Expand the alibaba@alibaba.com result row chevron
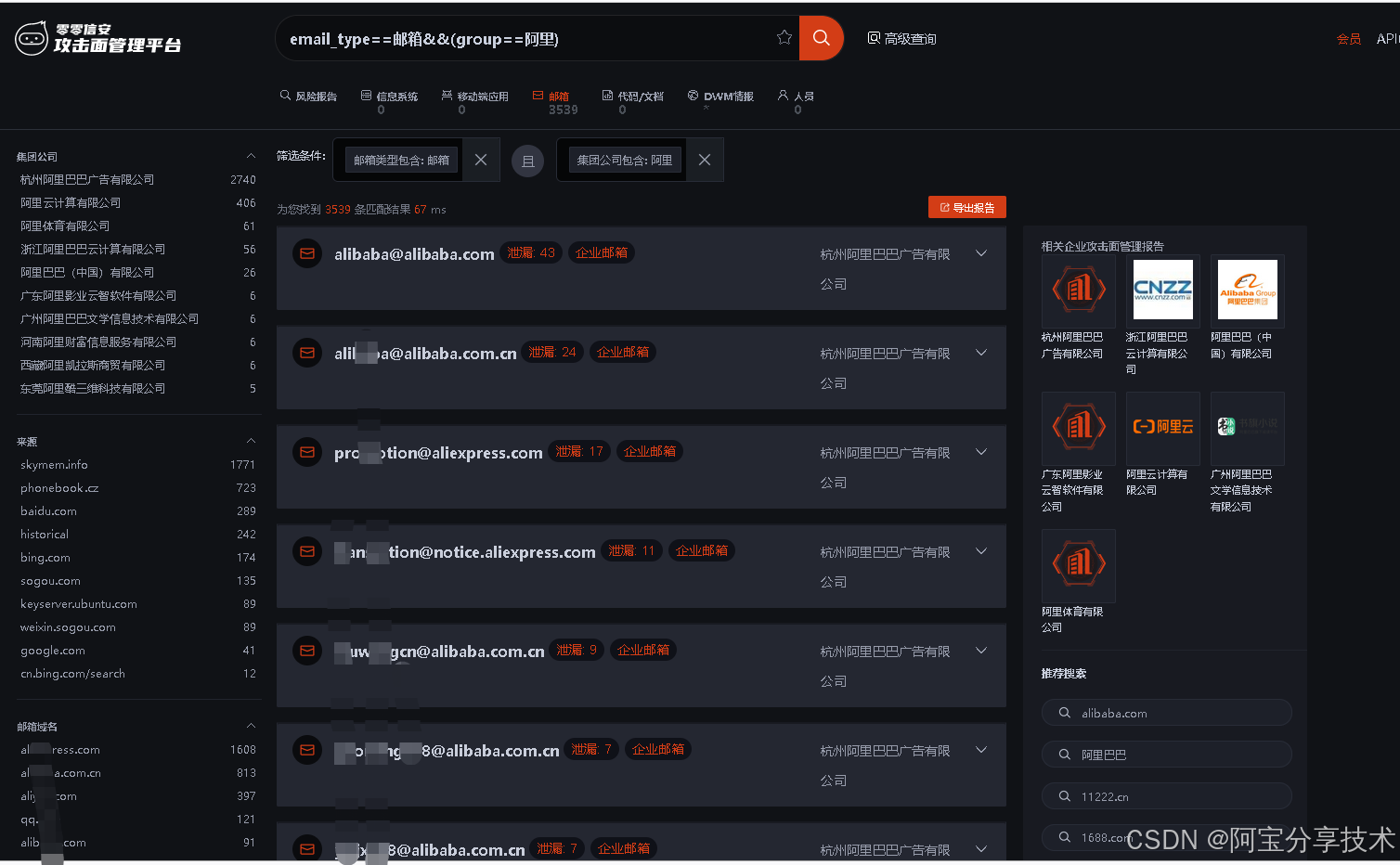Screen dimensions: 1400x865 pos(981,253)
